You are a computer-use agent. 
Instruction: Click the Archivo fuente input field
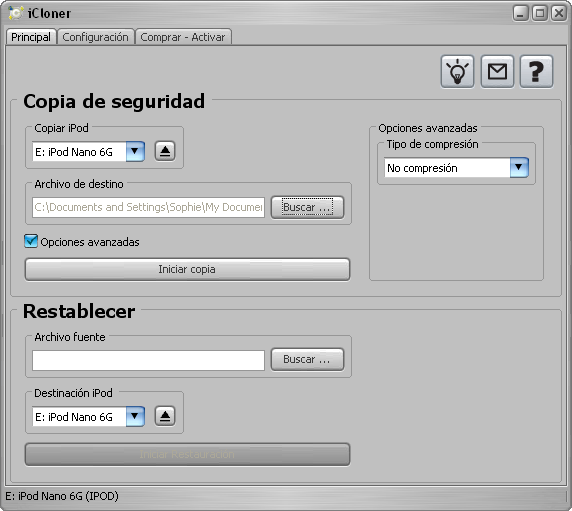(x=148, y=360)
